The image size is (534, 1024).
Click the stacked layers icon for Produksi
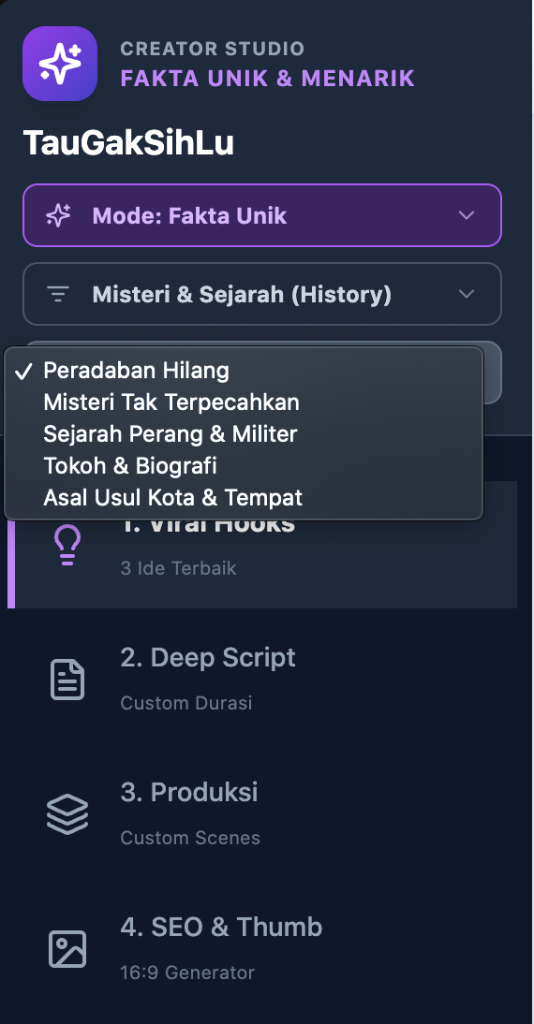[67, 814]
